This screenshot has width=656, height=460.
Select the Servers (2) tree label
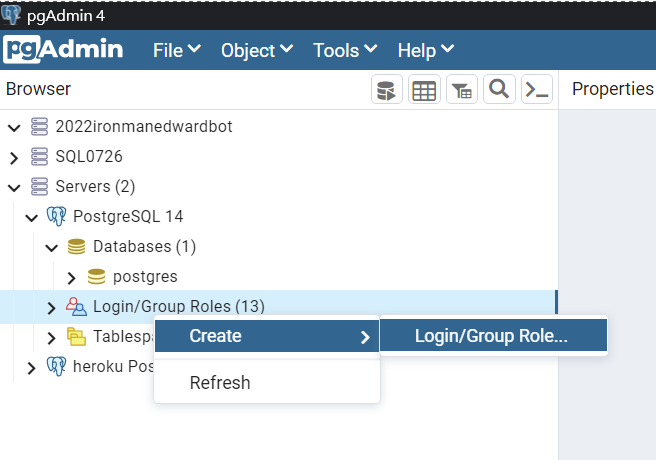click(95, 187)
